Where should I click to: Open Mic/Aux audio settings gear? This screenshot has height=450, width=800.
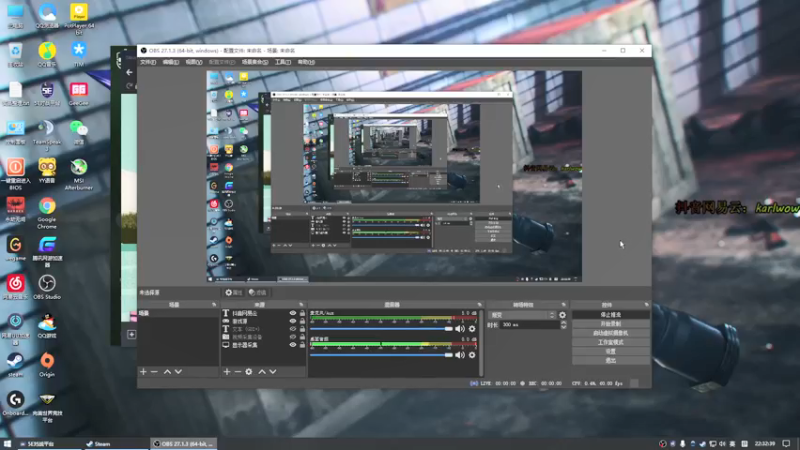(x=472, y=329)
